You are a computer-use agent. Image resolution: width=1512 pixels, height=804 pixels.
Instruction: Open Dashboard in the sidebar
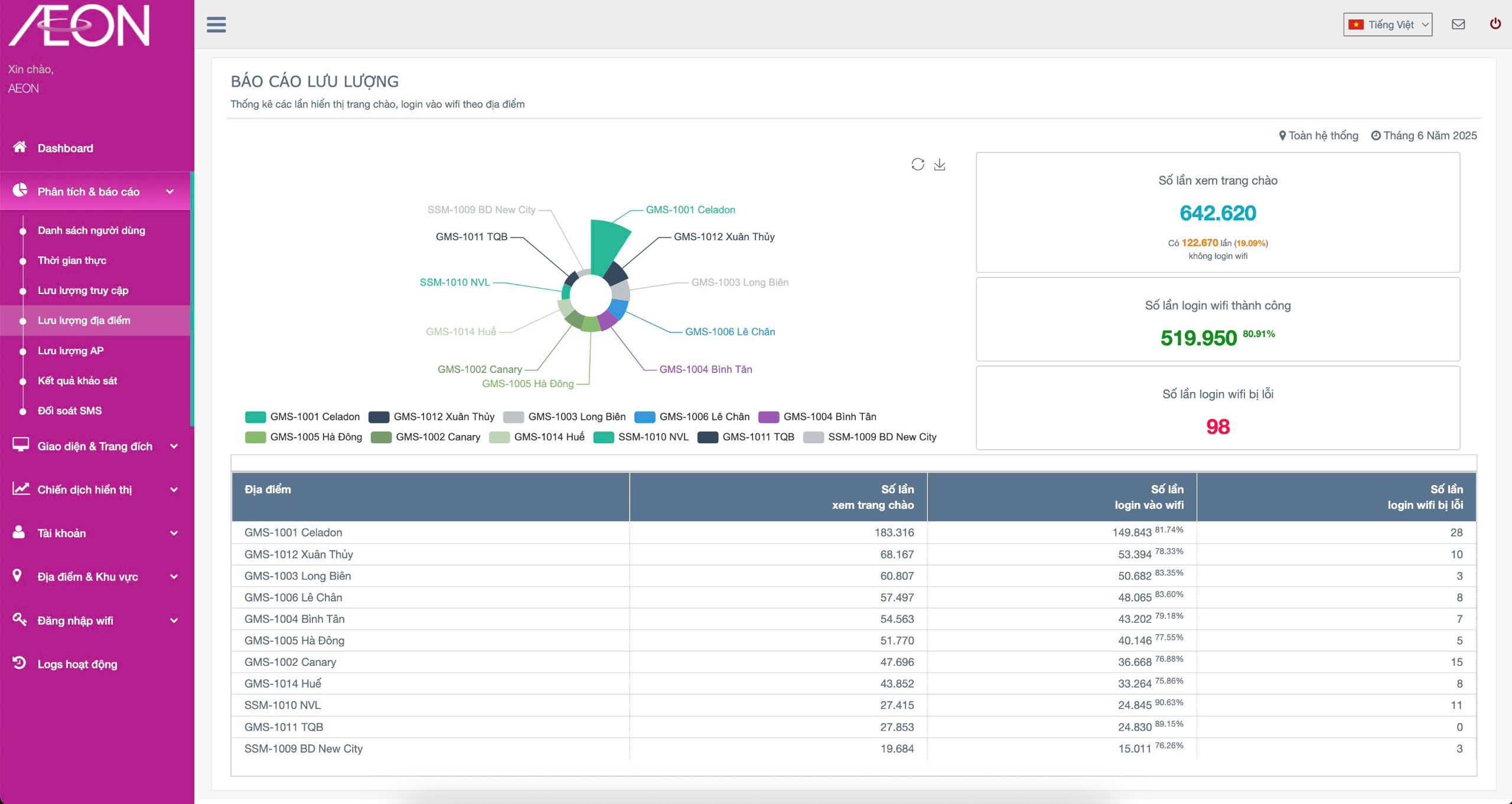point(66,148)
